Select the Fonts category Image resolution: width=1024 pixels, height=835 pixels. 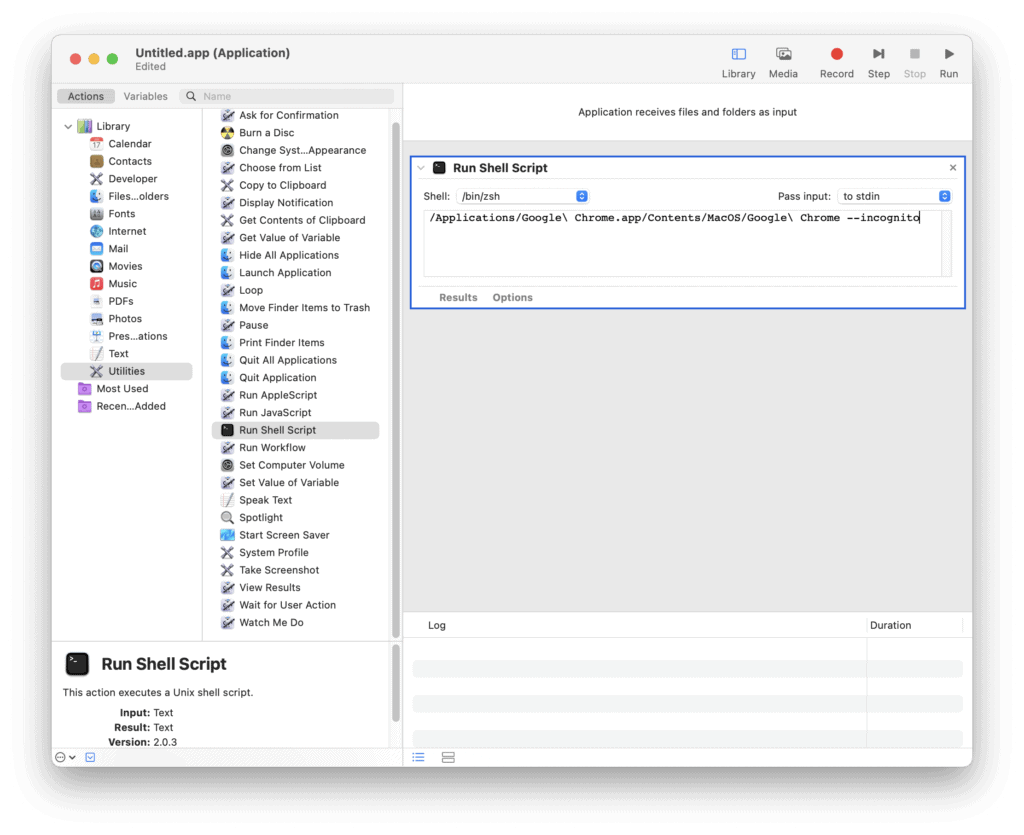tap(121, 214)
